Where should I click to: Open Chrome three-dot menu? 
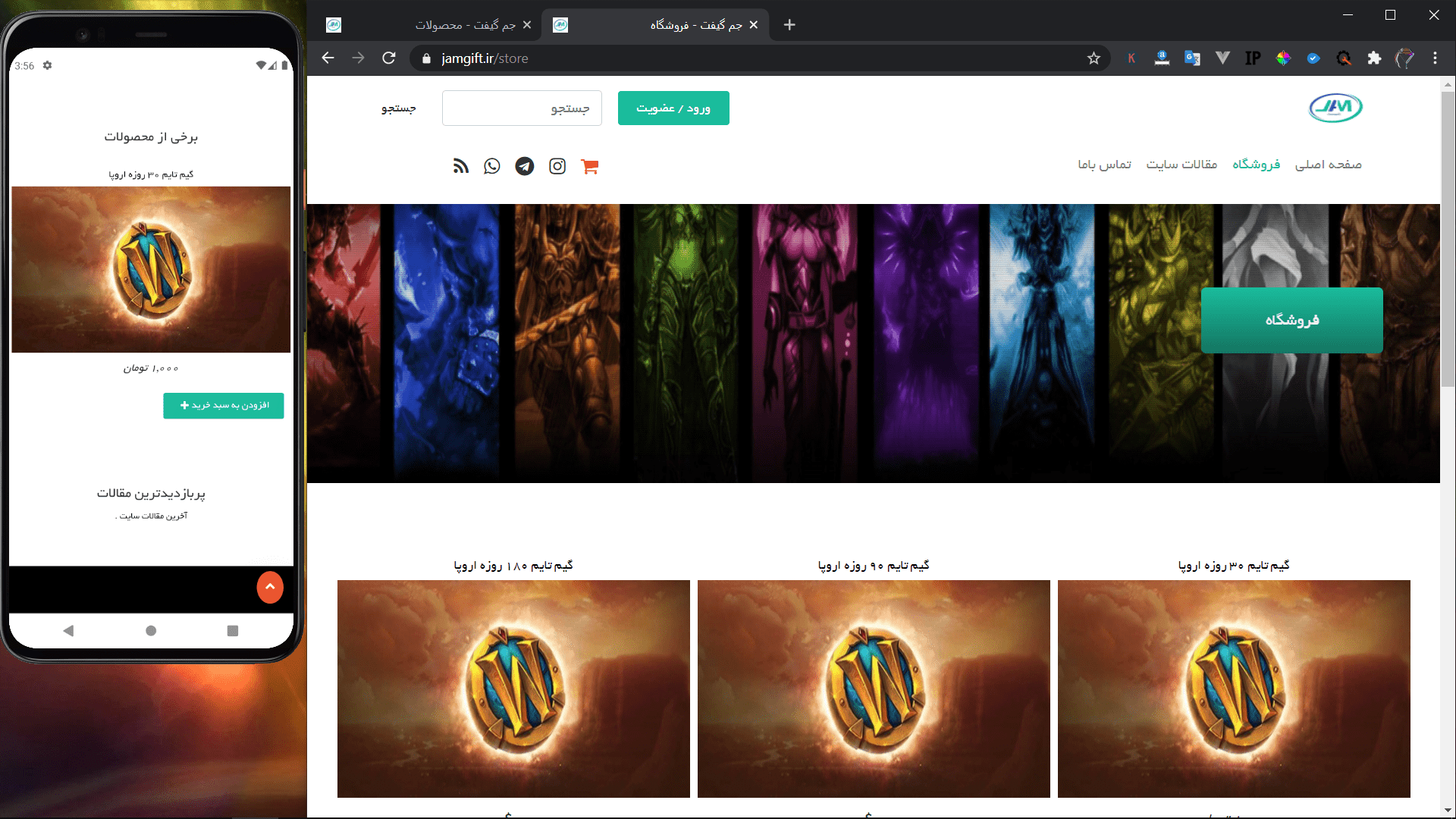coord(1435,58)
